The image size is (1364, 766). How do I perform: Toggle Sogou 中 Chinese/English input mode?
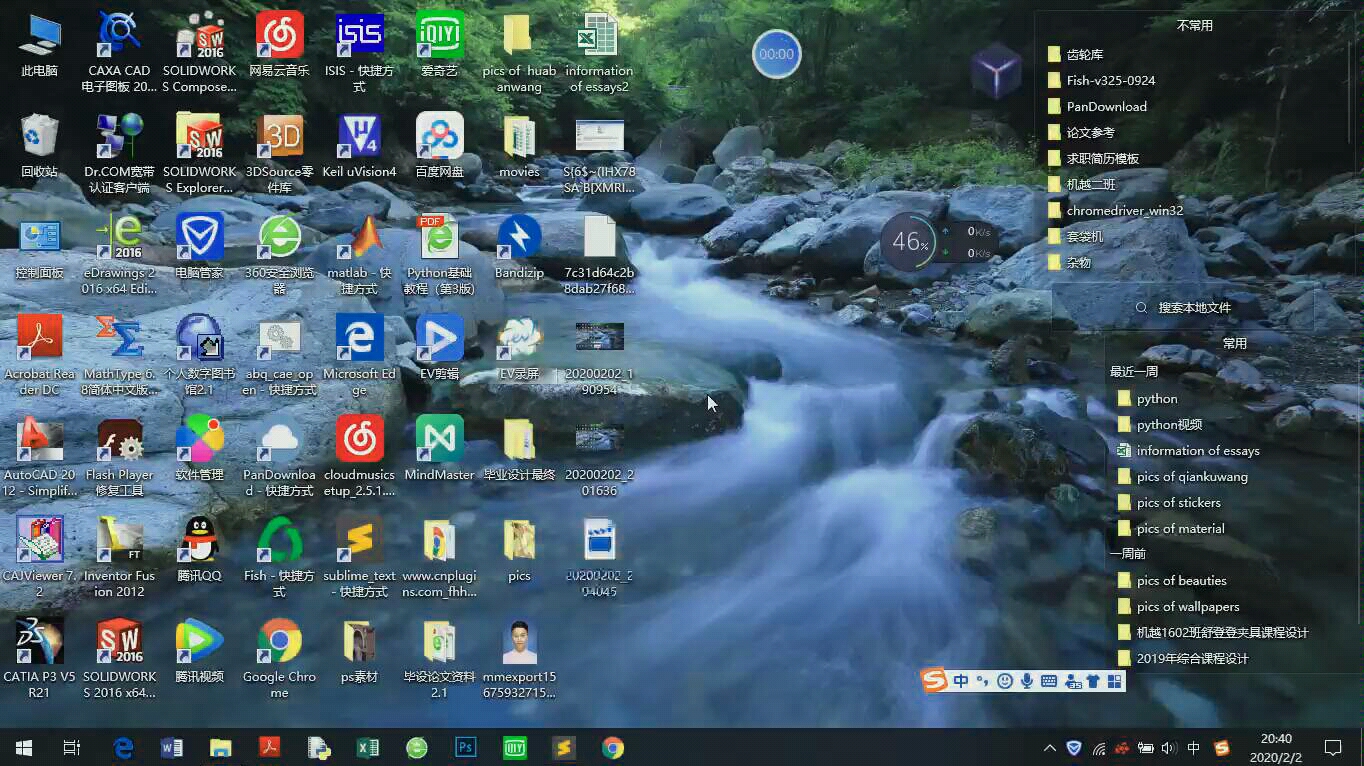(961, 681)
